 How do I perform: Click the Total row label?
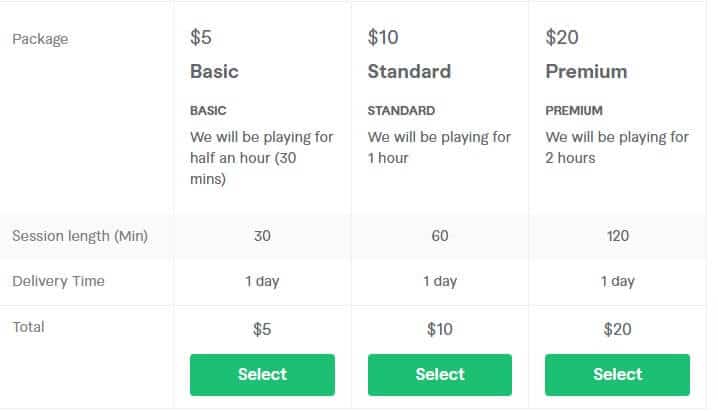[28, 327]
